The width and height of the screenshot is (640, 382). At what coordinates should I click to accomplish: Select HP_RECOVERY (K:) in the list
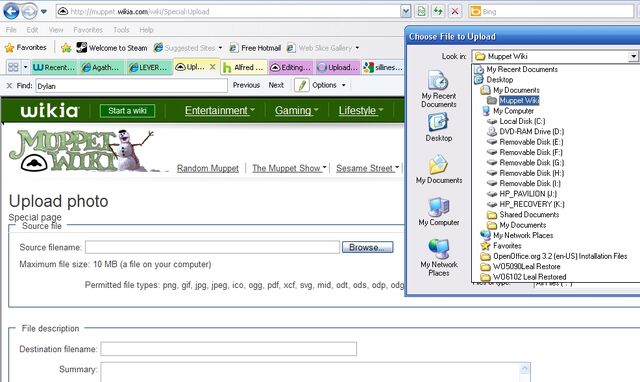[x=526, y=204]
